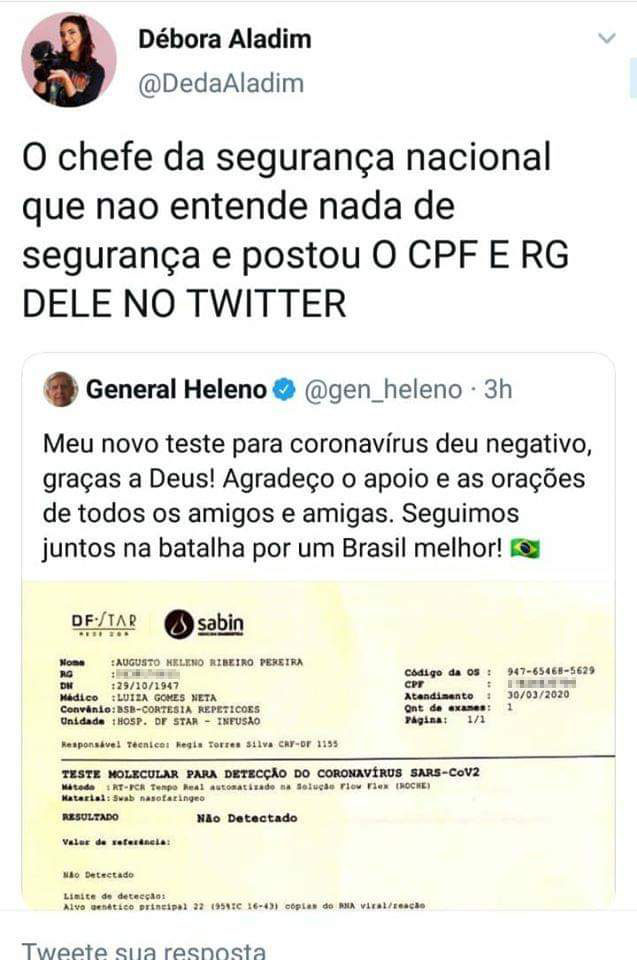The height and width of the screenshot is (960, 637).
Task: Click the "Não Detectado" result beside RESULTADO
Action: [x=247, y=818]
